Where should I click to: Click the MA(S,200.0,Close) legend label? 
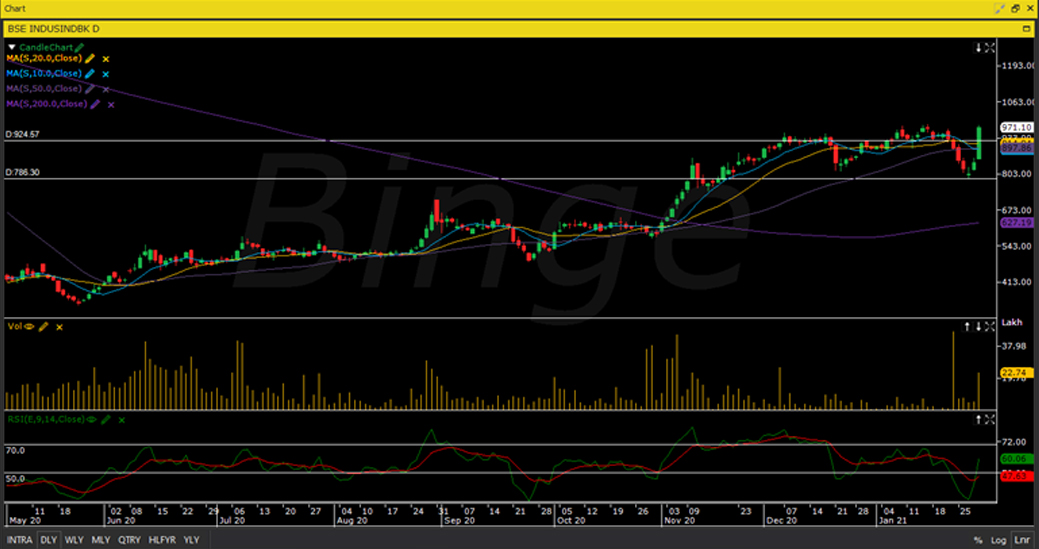coord(46,104)
